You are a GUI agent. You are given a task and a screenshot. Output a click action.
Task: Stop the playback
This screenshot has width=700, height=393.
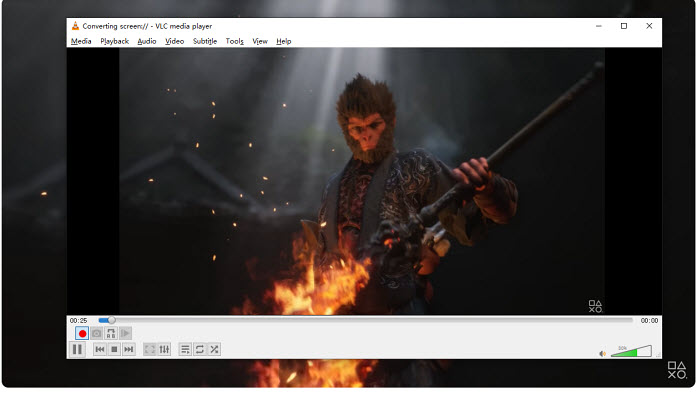click(114, 349)
